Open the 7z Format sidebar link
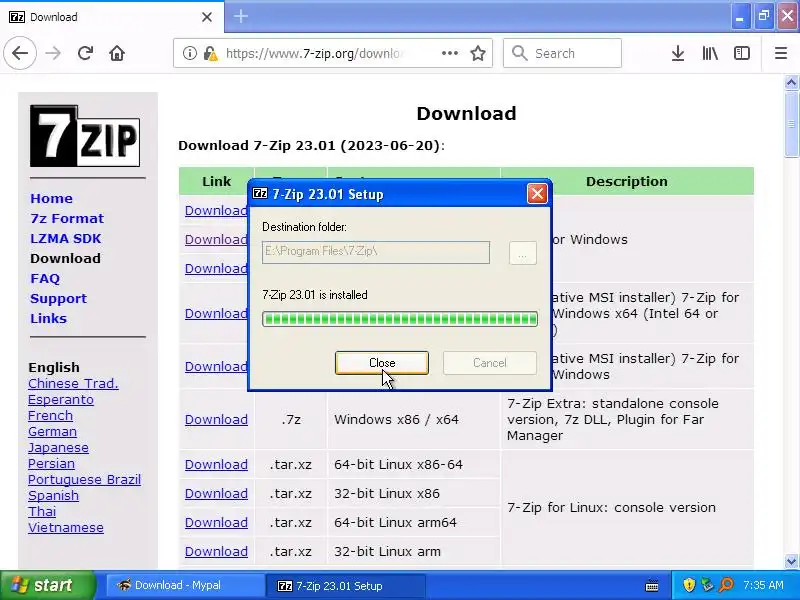The image size is (800, 600). point(67,218)
